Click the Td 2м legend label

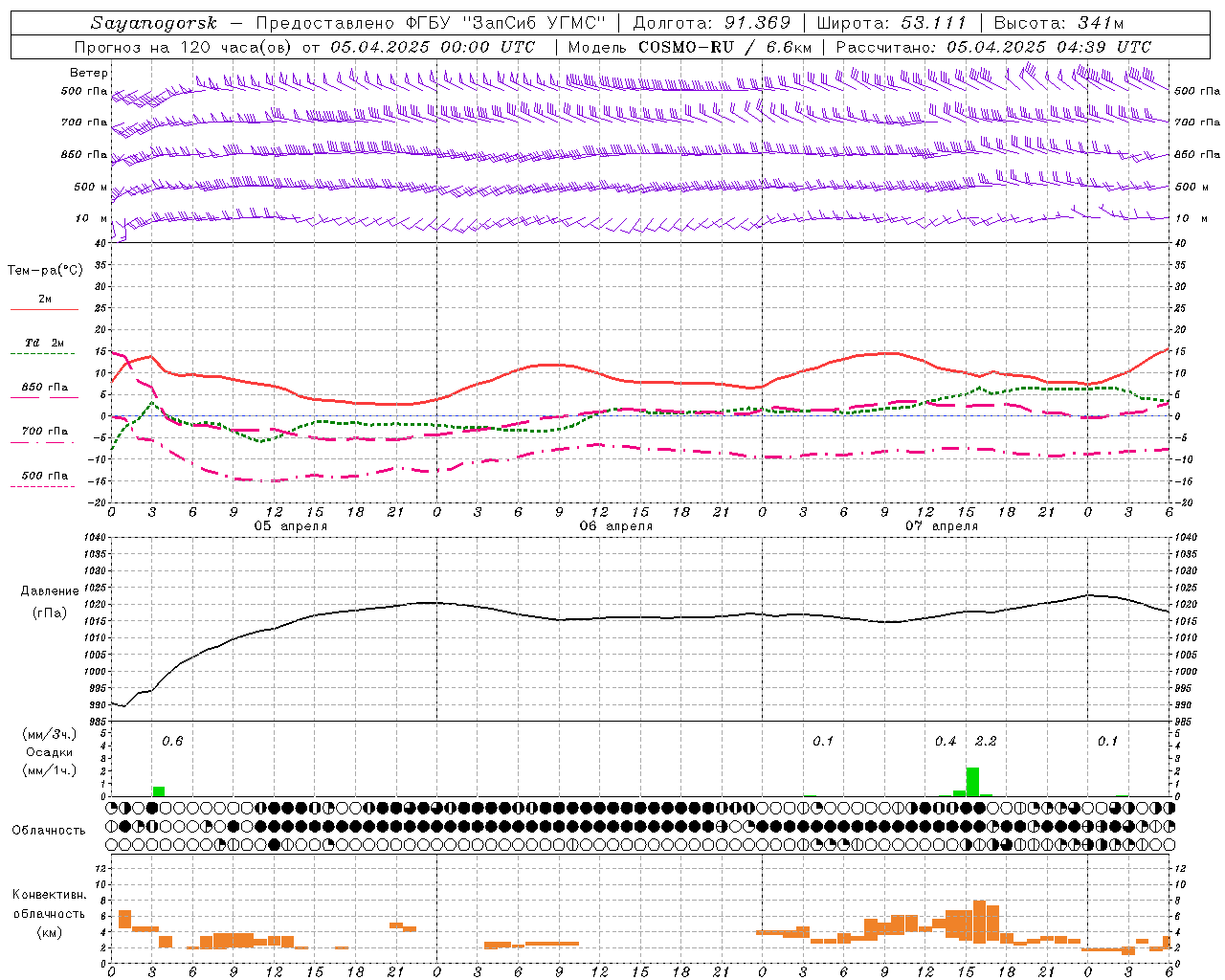[x=45, y=343]
